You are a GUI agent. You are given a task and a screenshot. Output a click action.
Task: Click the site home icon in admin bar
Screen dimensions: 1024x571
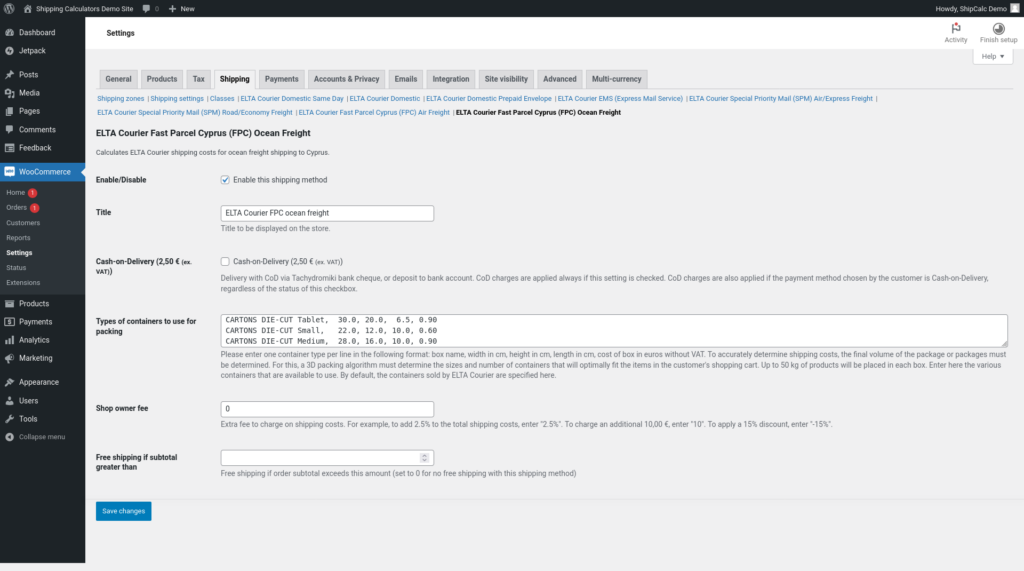click(27, 8)
